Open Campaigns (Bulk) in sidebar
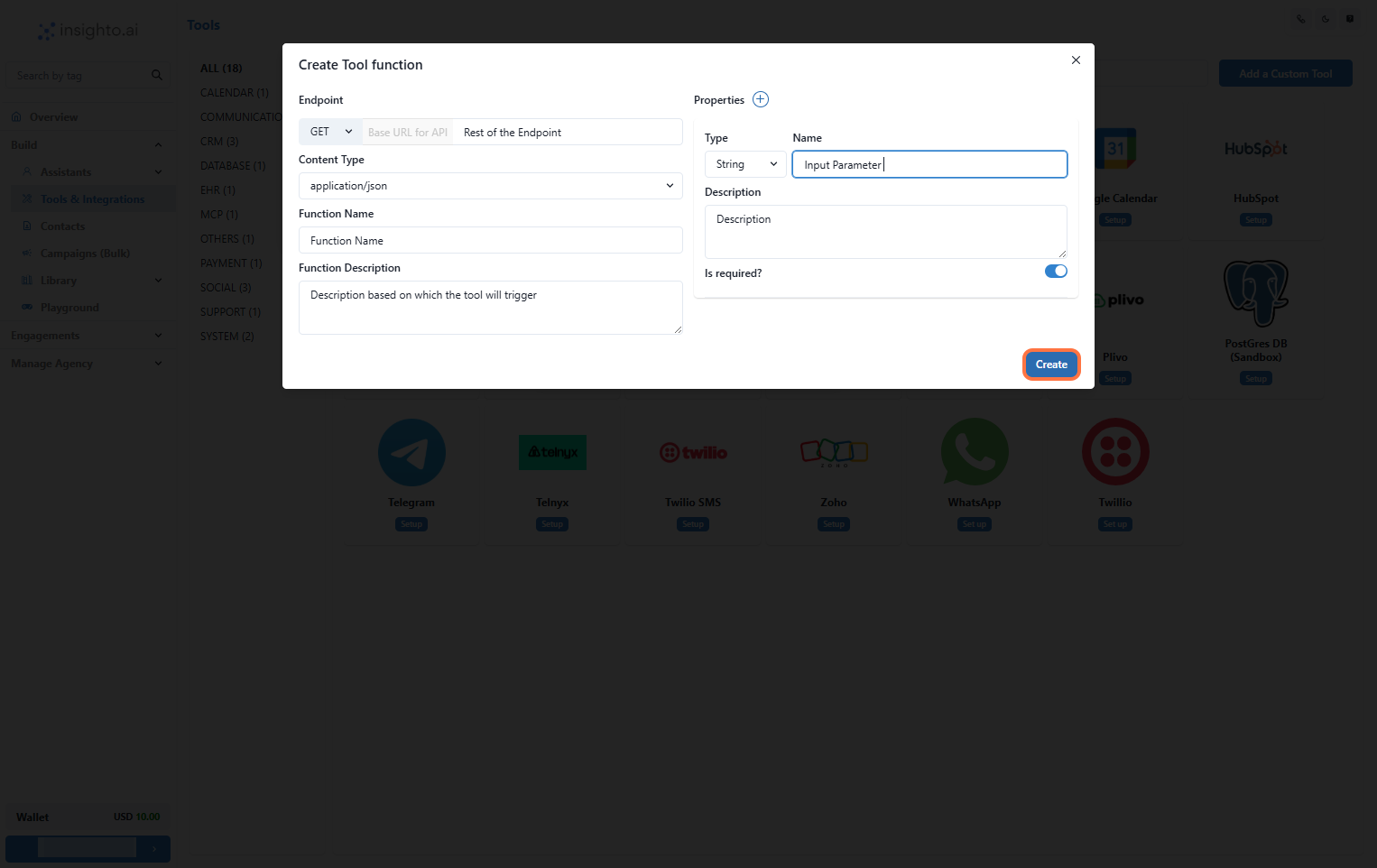Image resolution: width=1377 pixels, height=868 pixels. [85, 254]
